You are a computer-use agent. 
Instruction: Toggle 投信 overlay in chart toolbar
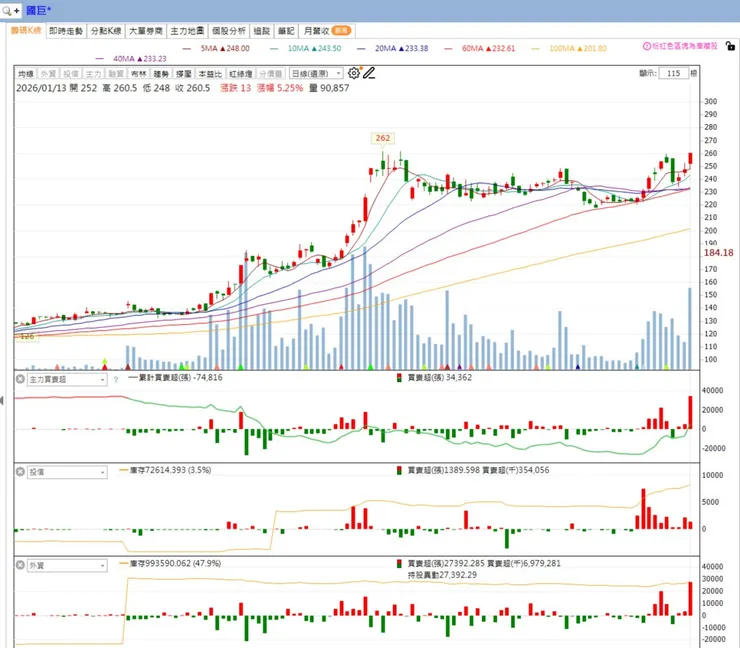coord(71,74)
